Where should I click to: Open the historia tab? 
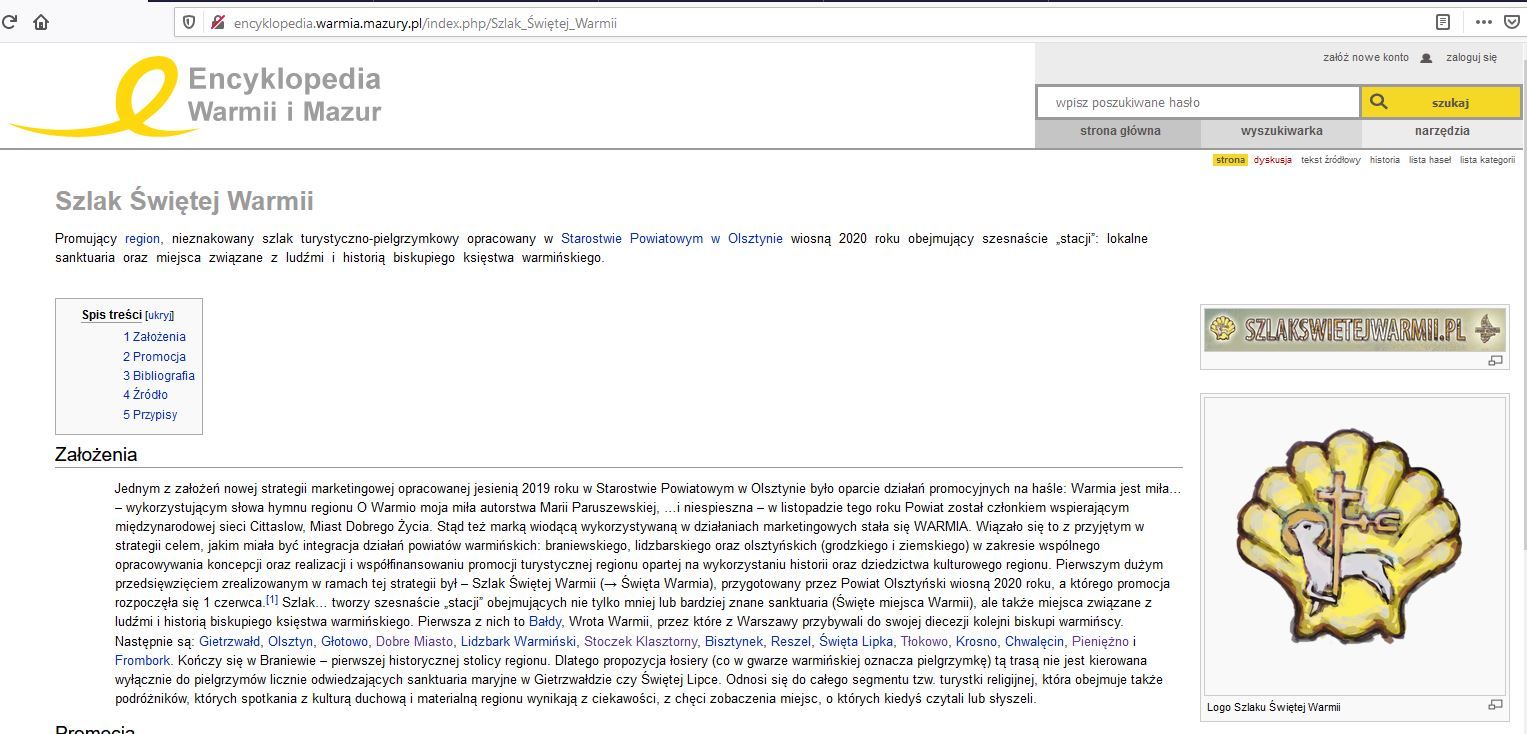(1384, 160)
